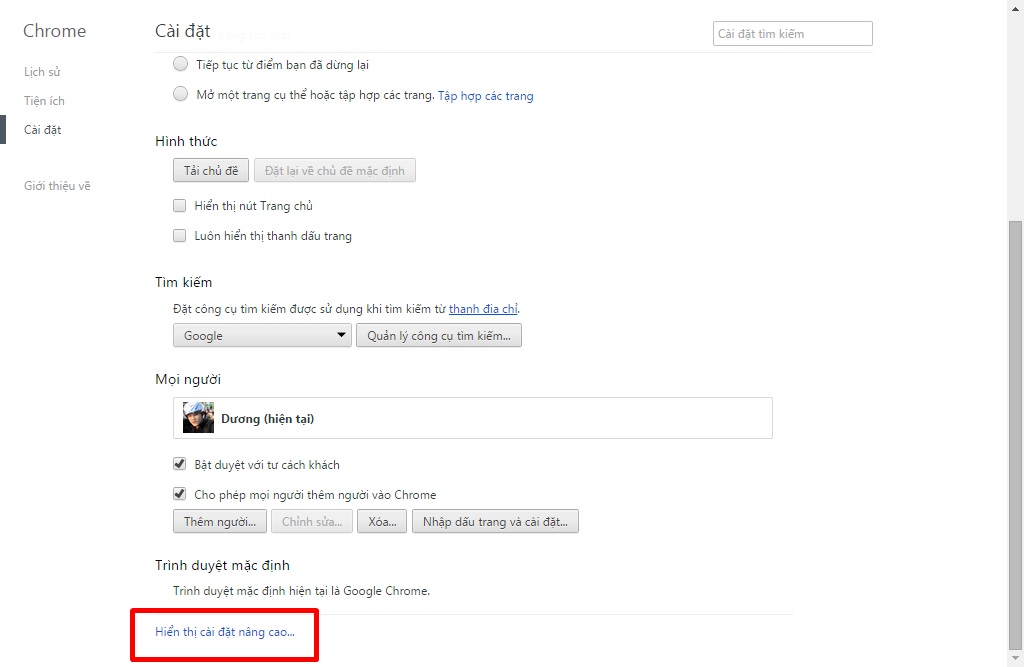
Task: Open the 'Tập hợp các trang' link
Action: pyautogui.click(x=485, y=96)
